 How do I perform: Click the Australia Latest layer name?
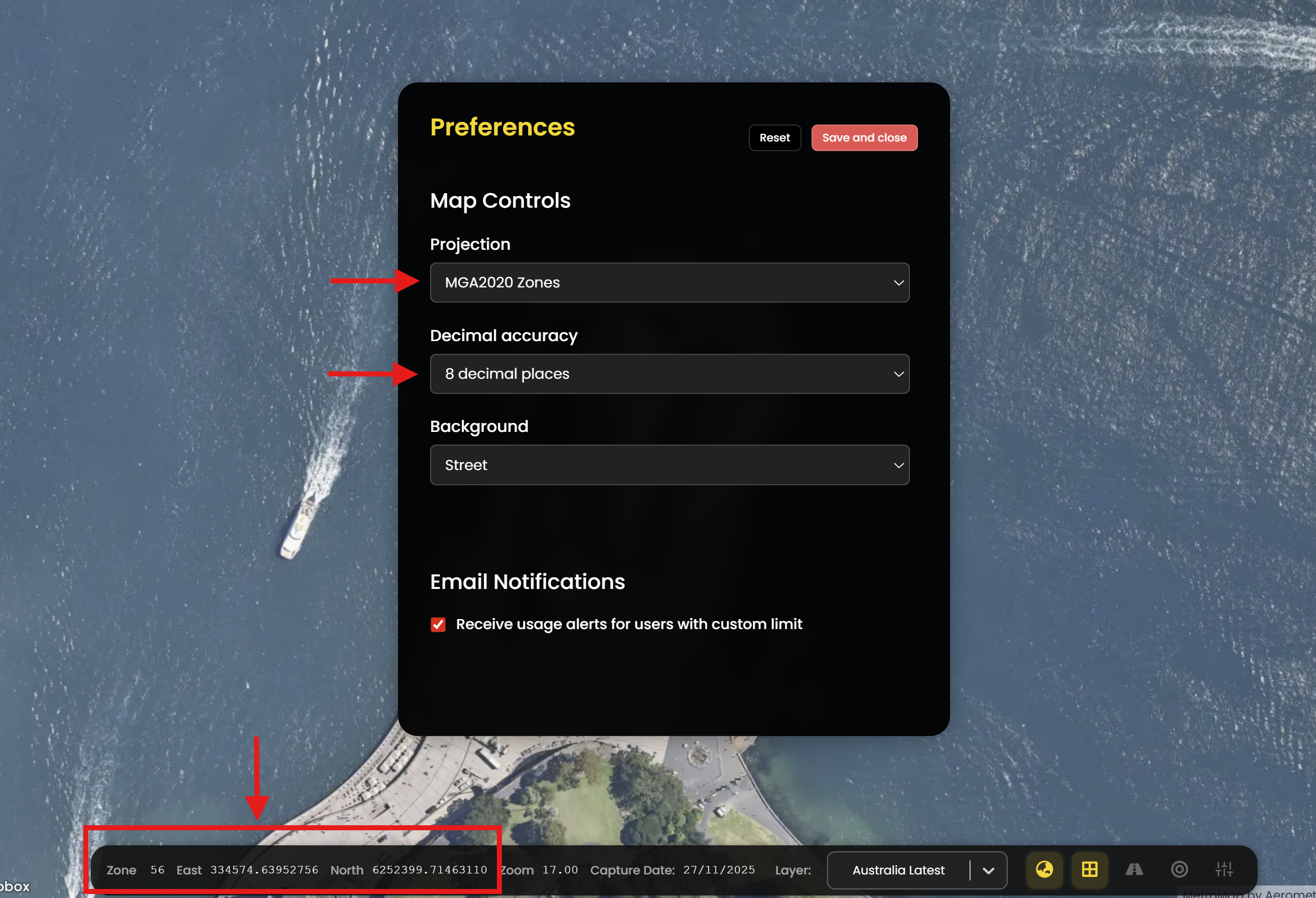(x=898, y=870)
